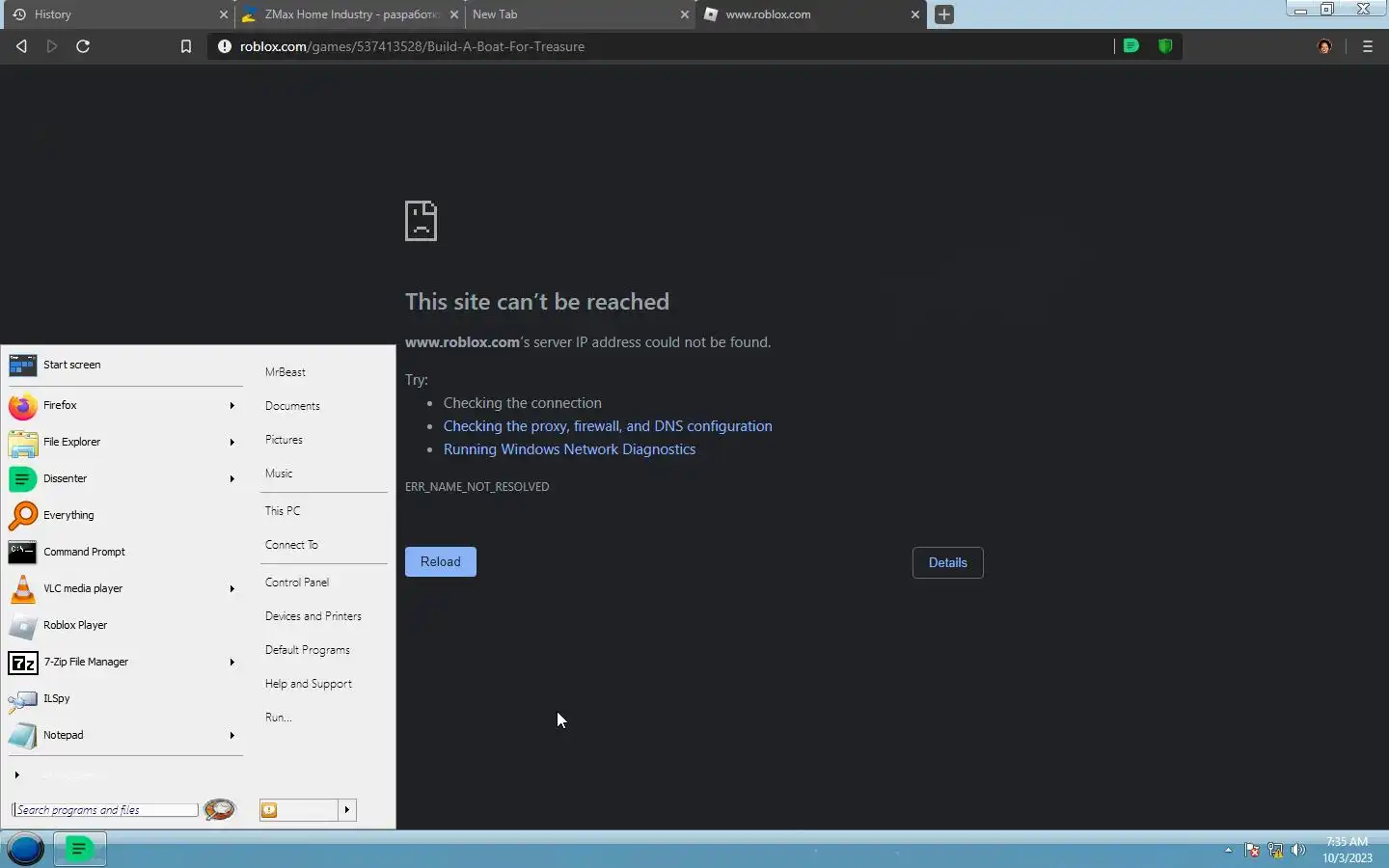Open the green Shields icon
1389x868 pixels.
[x=1165, y=45]
